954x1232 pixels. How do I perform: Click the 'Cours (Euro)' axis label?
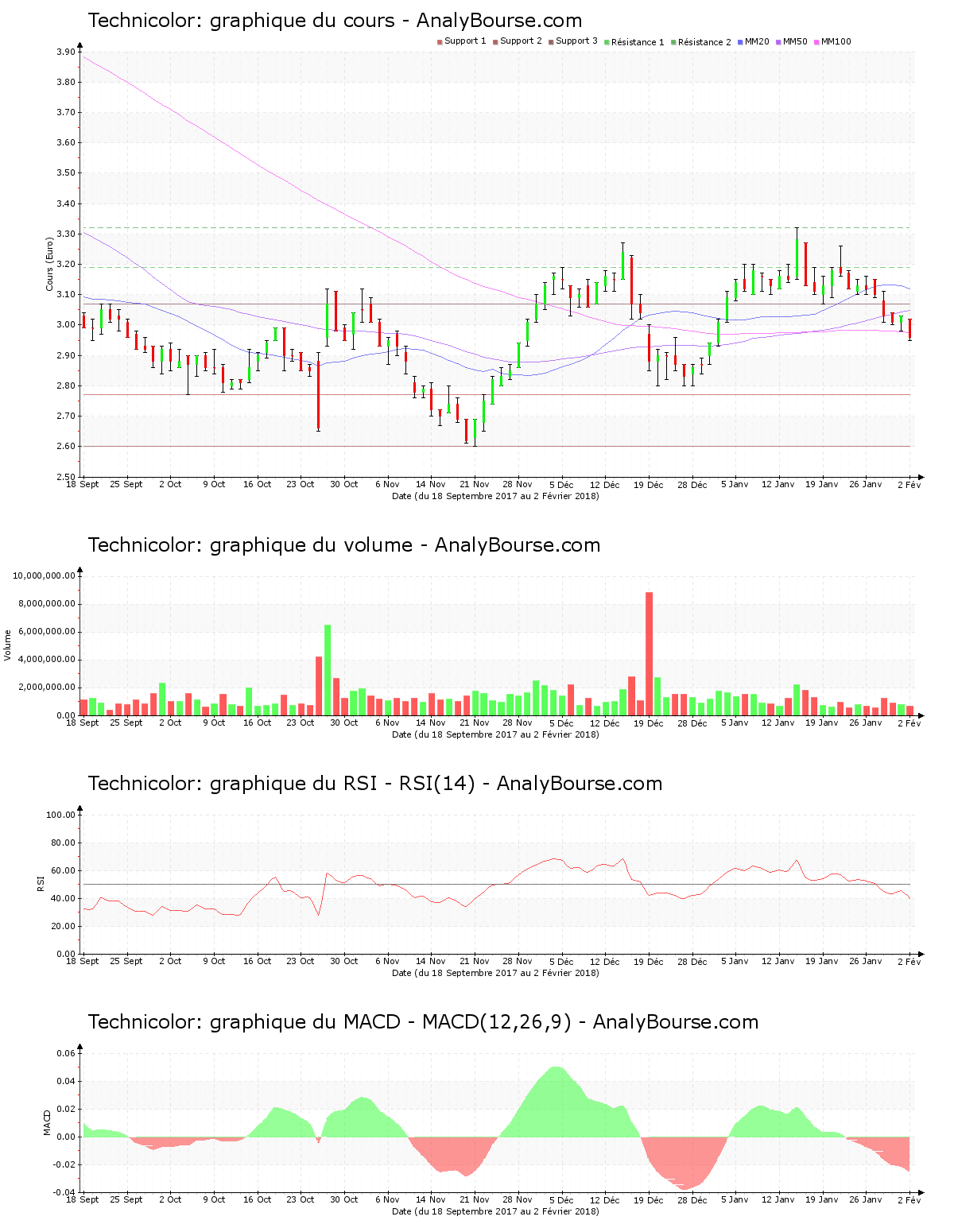(49, 264)
